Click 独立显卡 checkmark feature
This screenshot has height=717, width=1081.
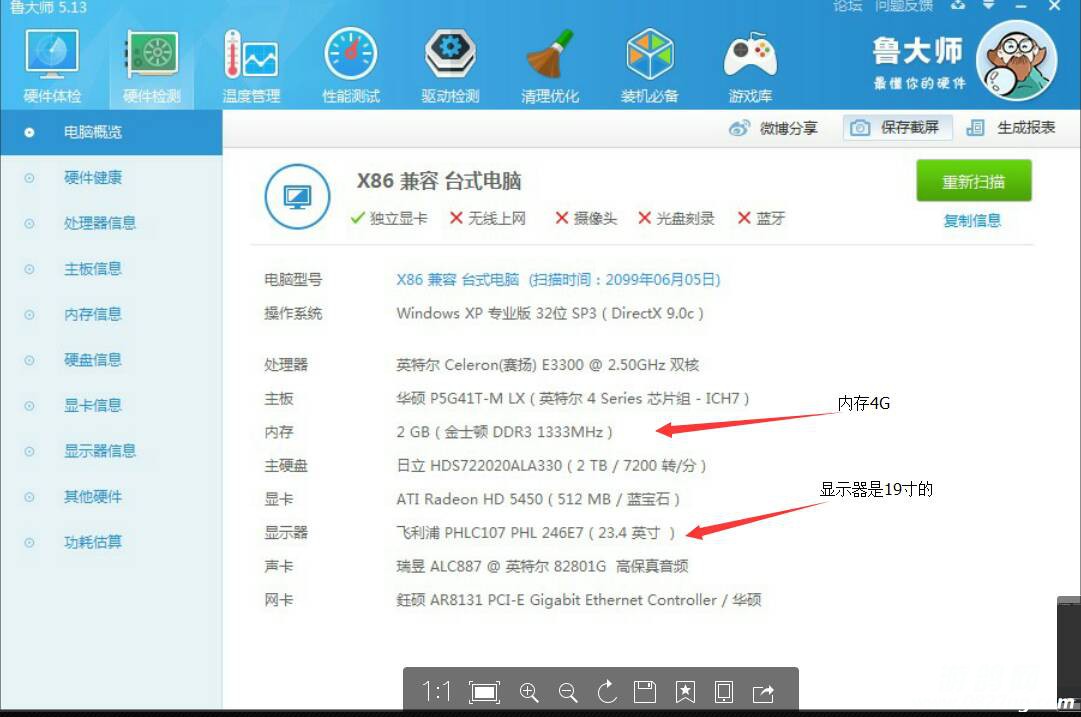tap(389, 219)
